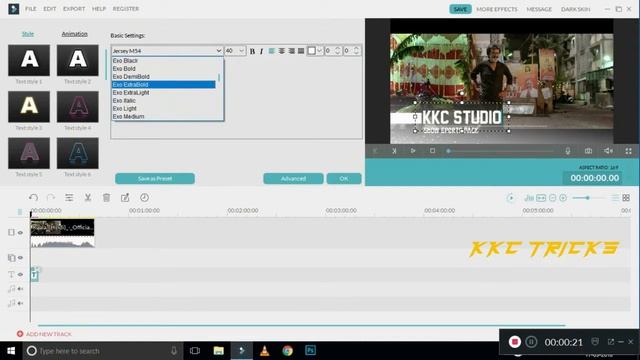Open the edit settings sliders icon
This screenshot has width=640, height=360.
[x=69, y=198]
